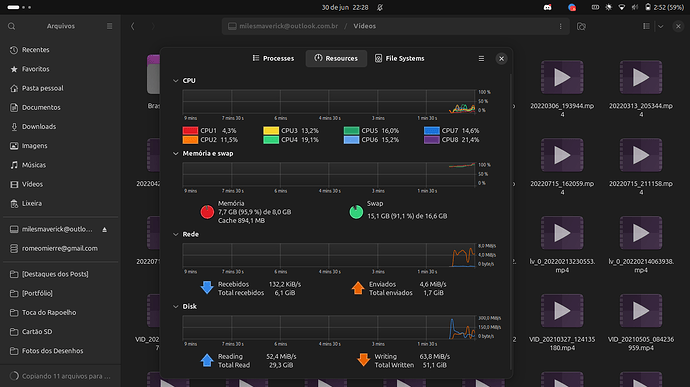The width and height of the screenshot is (690, 387).
Task: Click the folder search icon in Files
Action: (x=581, y=26)
